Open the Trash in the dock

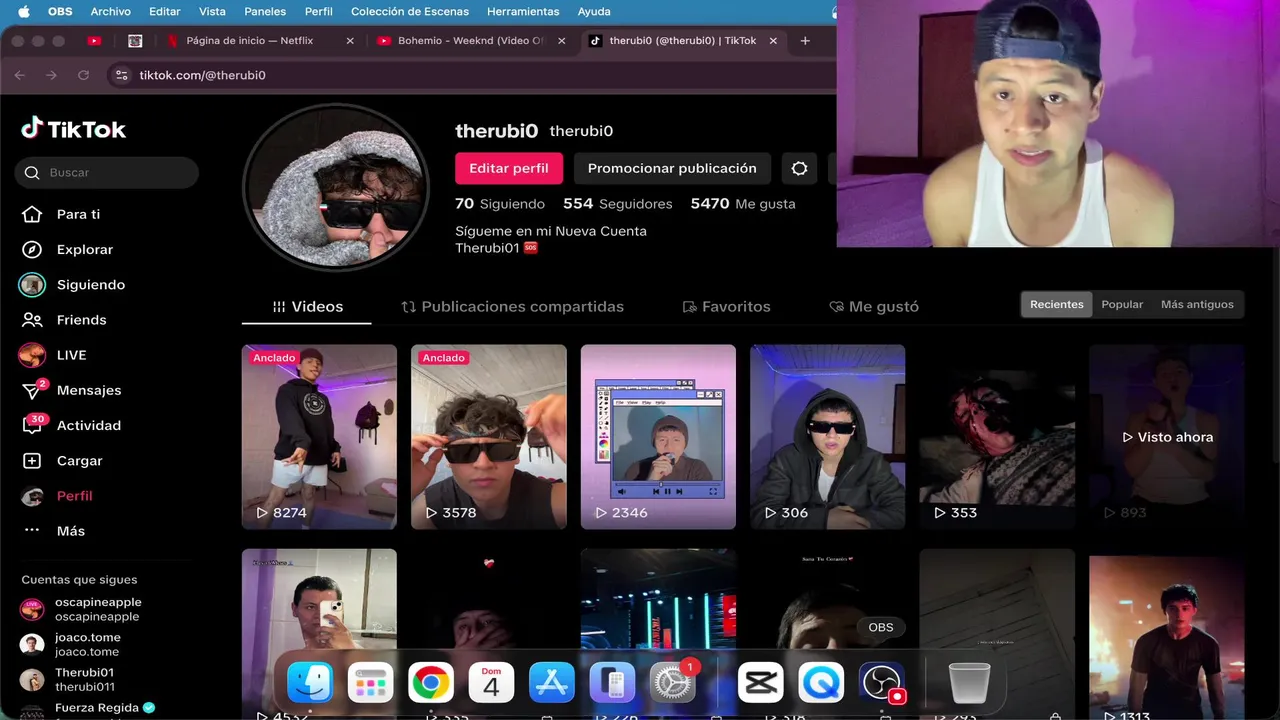tap(969, 683)
